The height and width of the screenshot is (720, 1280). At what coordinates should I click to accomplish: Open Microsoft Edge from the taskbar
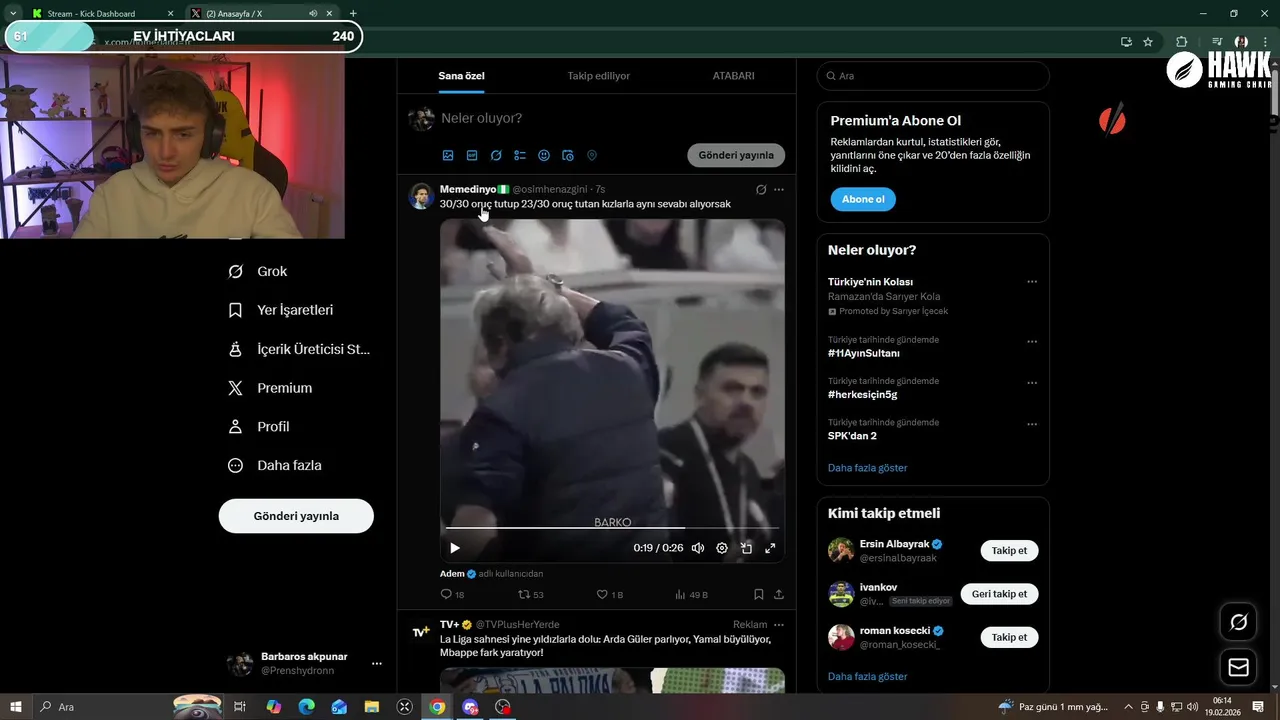(306, 707)
